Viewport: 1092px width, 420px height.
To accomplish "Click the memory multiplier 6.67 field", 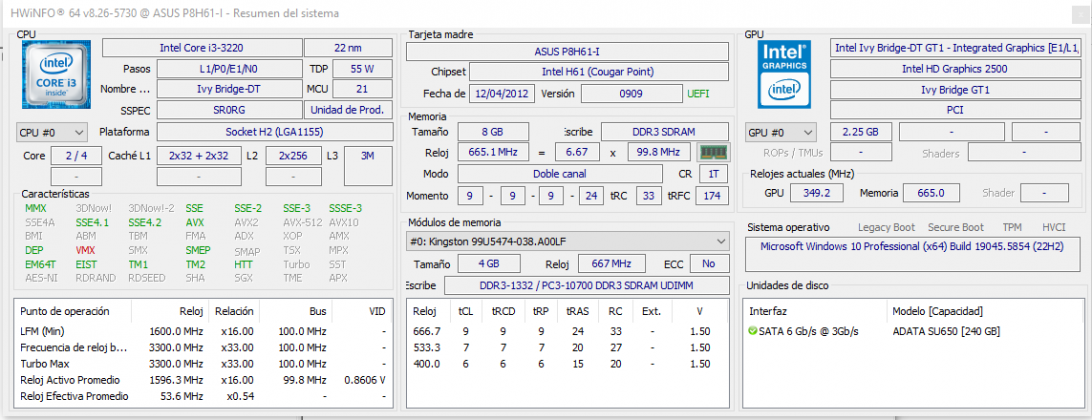I will coord(577,152).
